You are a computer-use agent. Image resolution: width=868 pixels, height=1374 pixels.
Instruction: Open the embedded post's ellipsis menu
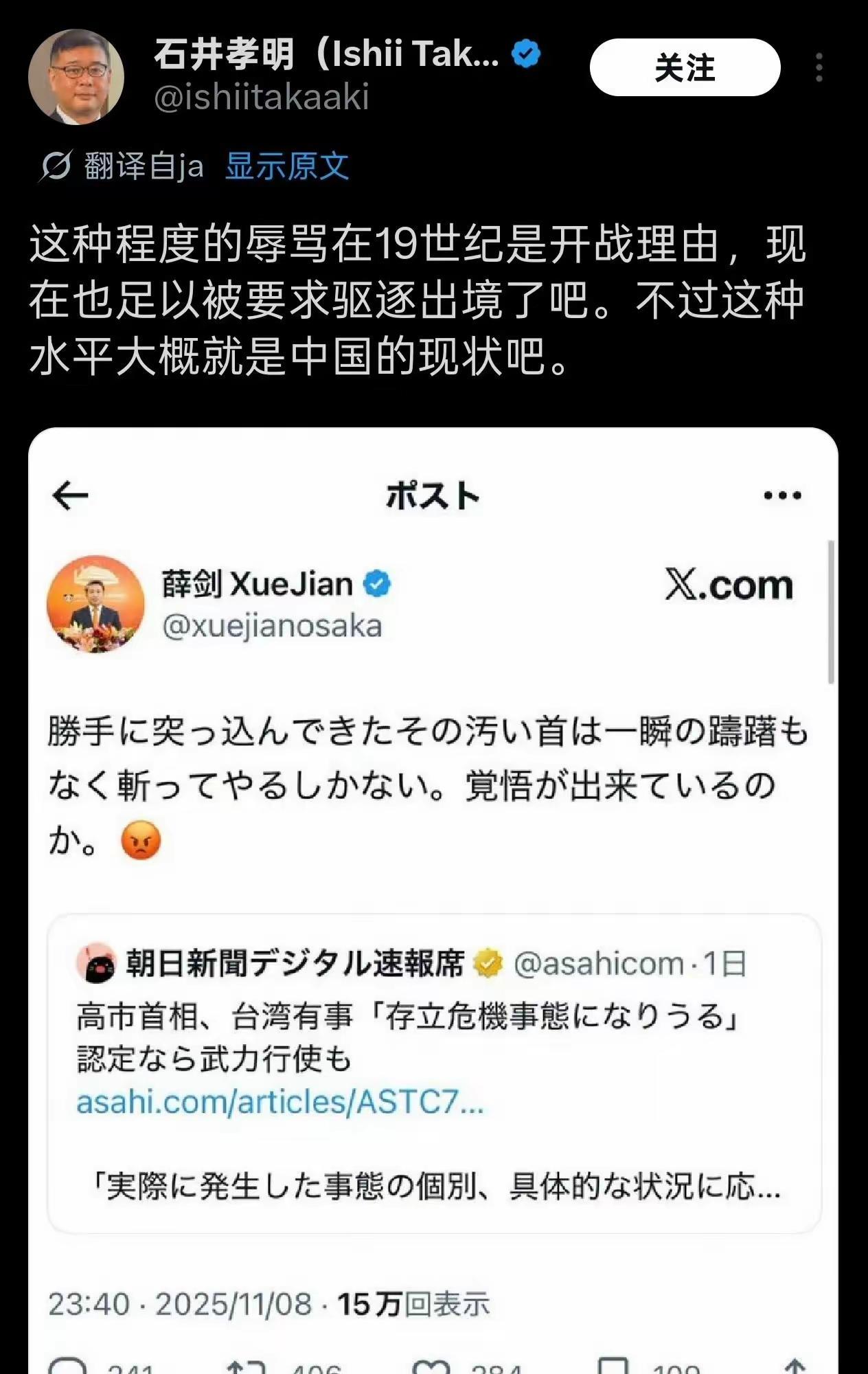pyautogui.click(x=783, y=495)
